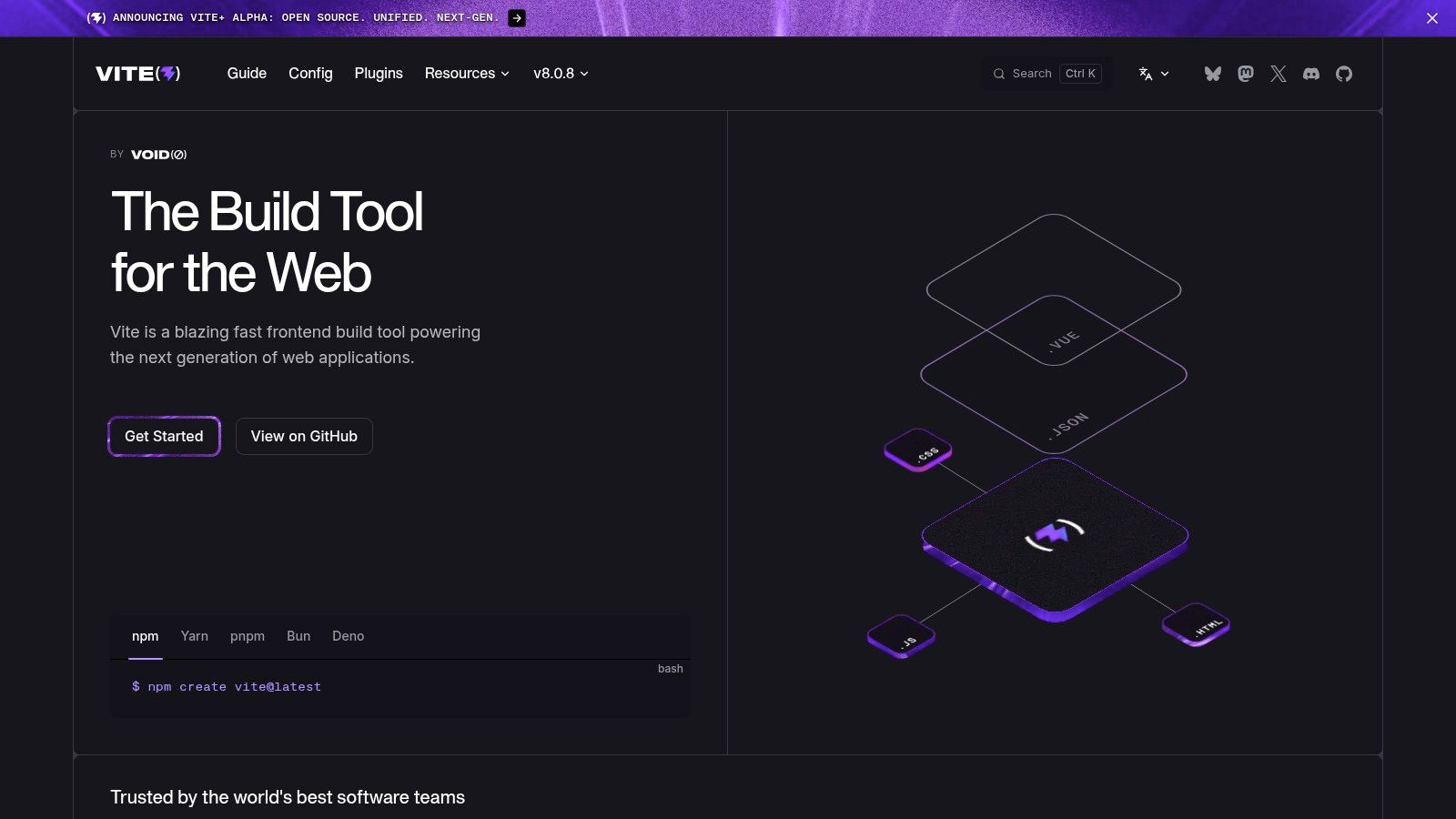Expand the Resources dropdown menu

point(467,74)
